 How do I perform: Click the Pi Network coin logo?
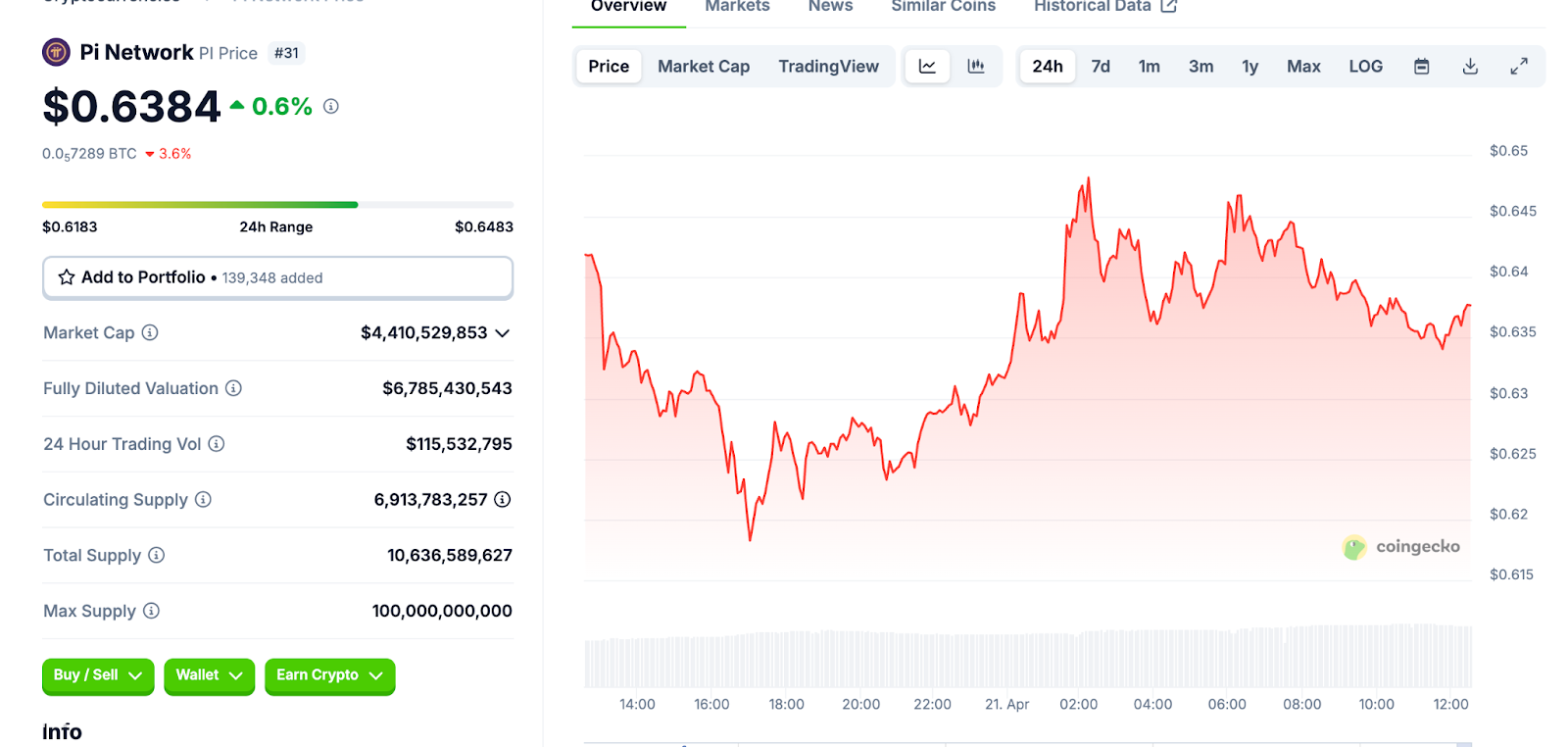[56, 52]
